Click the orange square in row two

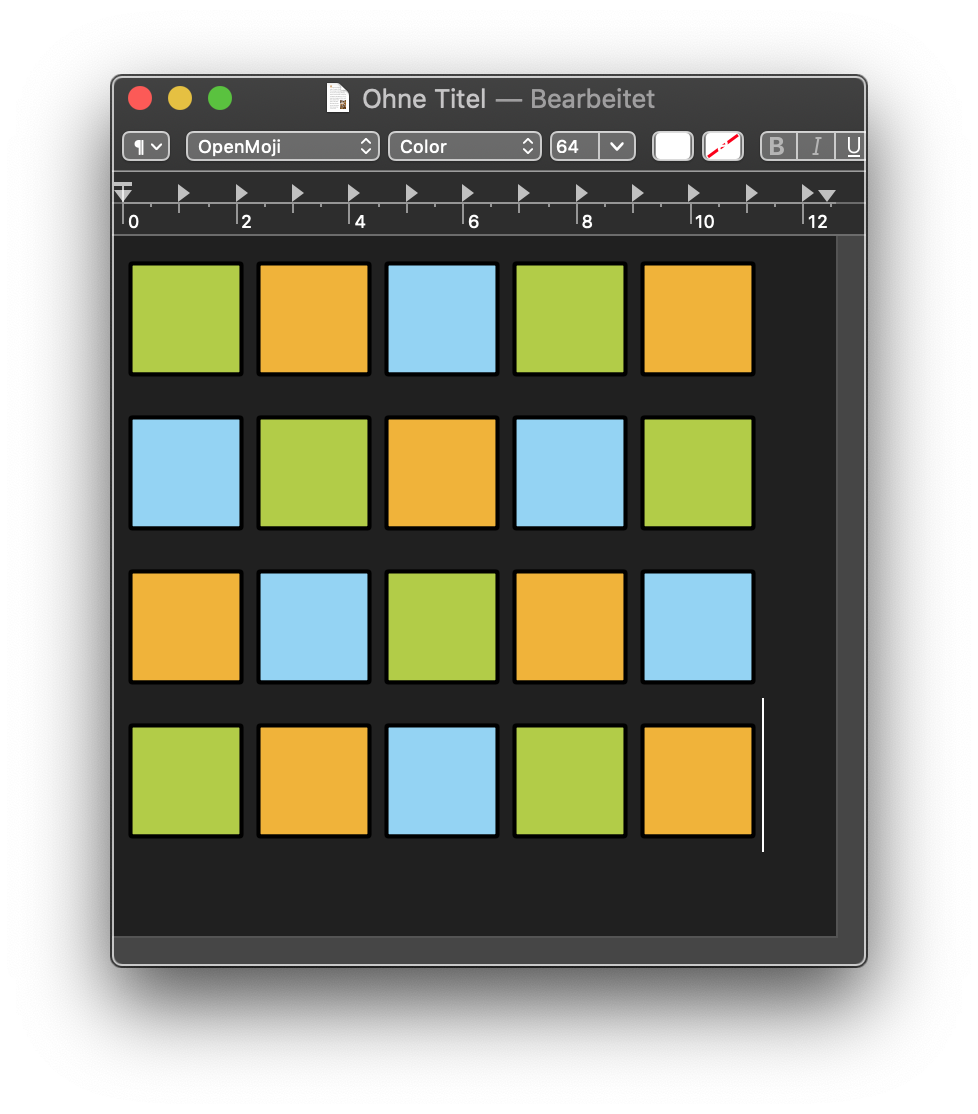click(442, 472)
